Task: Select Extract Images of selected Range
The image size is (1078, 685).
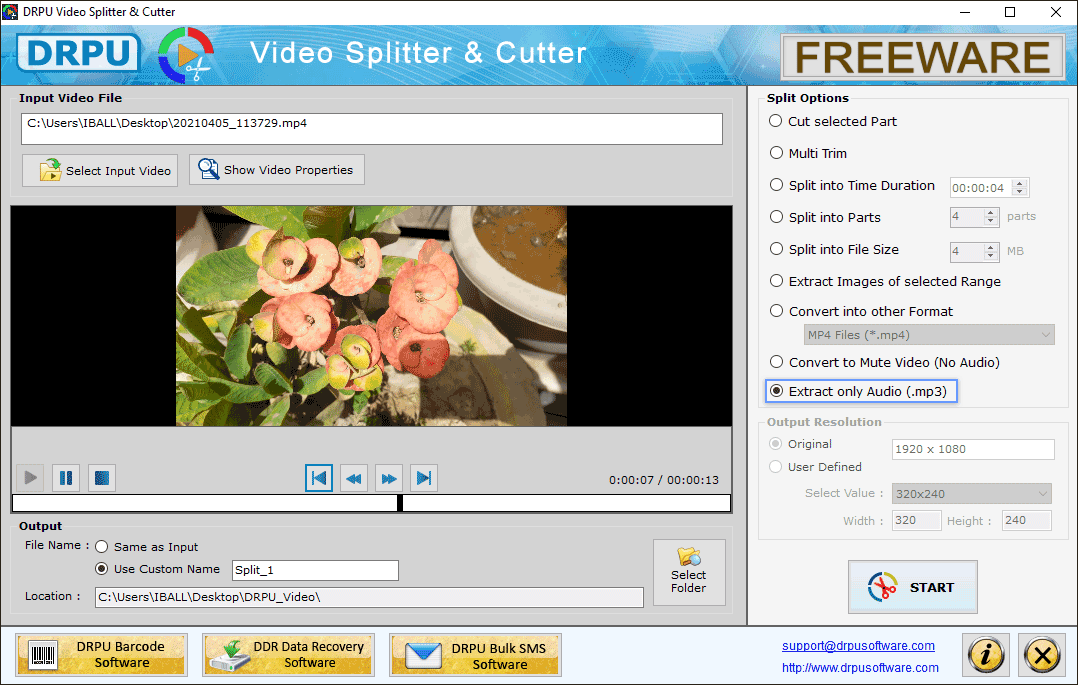Action: point(776,281)
